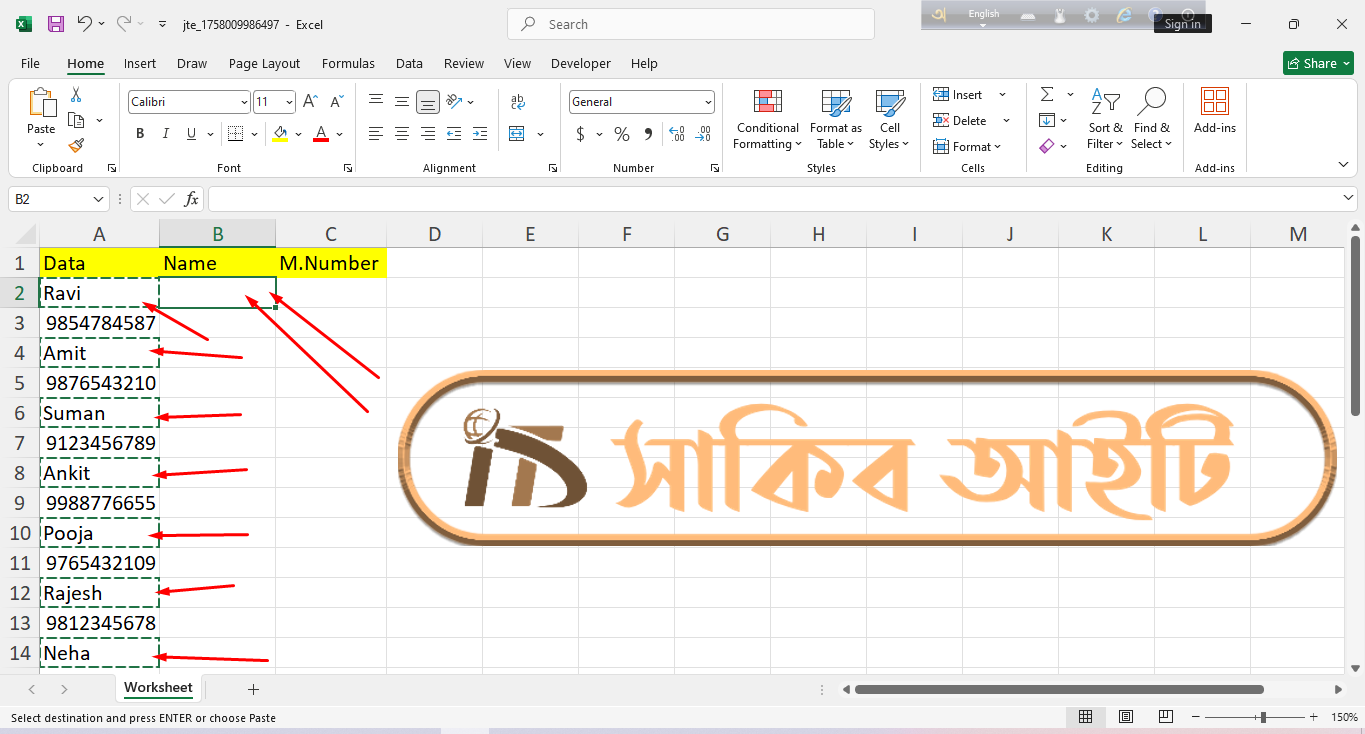Click the Cut scissors icon
The width and height of the screenshot is (1365, 734).
click(x=76, y=95)
